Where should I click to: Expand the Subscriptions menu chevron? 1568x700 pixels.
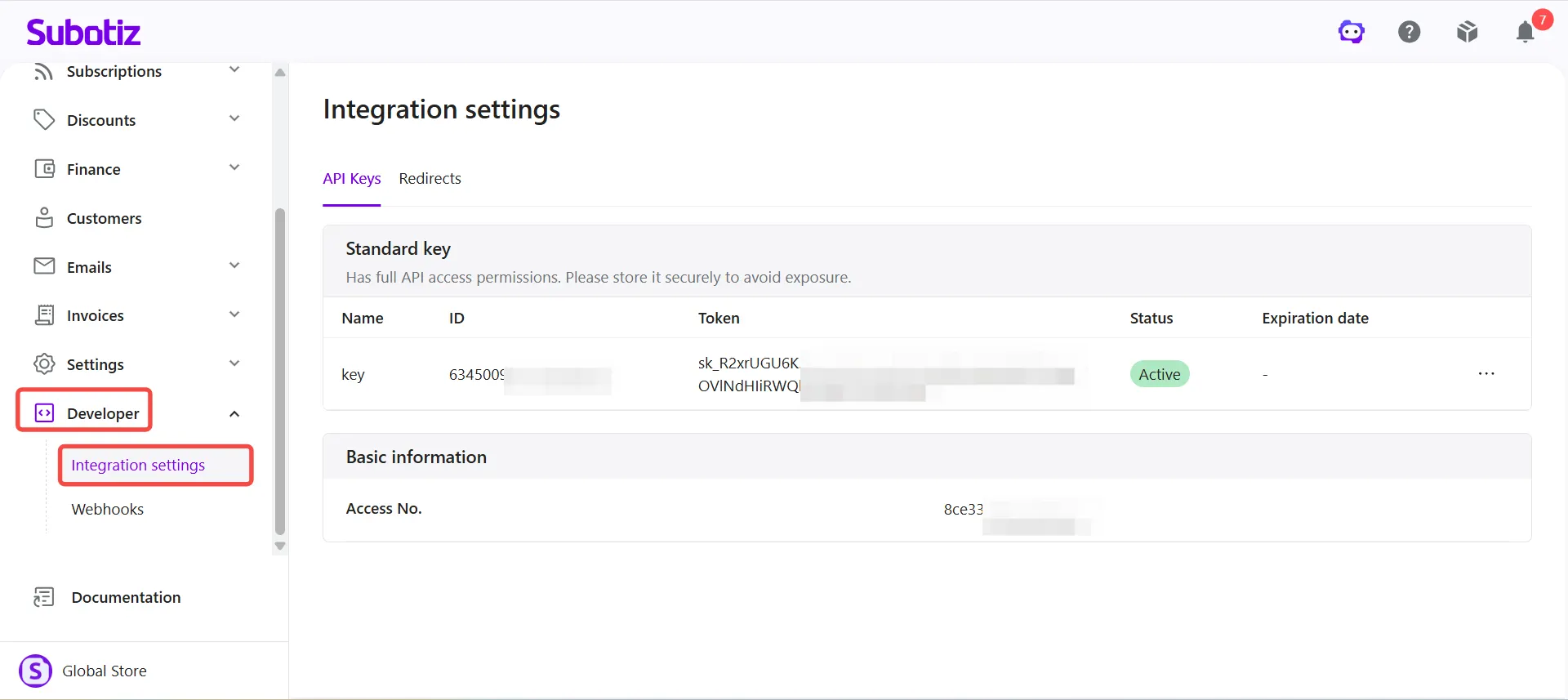234,69
